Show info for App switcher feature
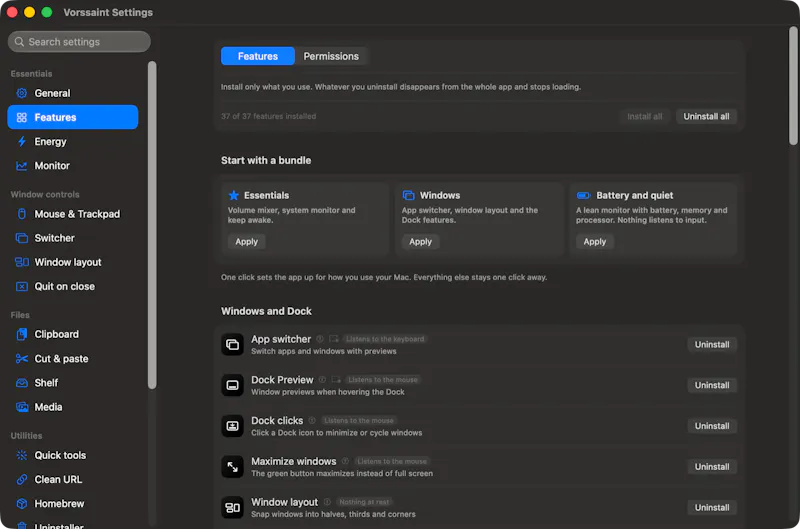The width and height of the screenshot is (800, 529). pyautogui.click(x=320, y=339)
